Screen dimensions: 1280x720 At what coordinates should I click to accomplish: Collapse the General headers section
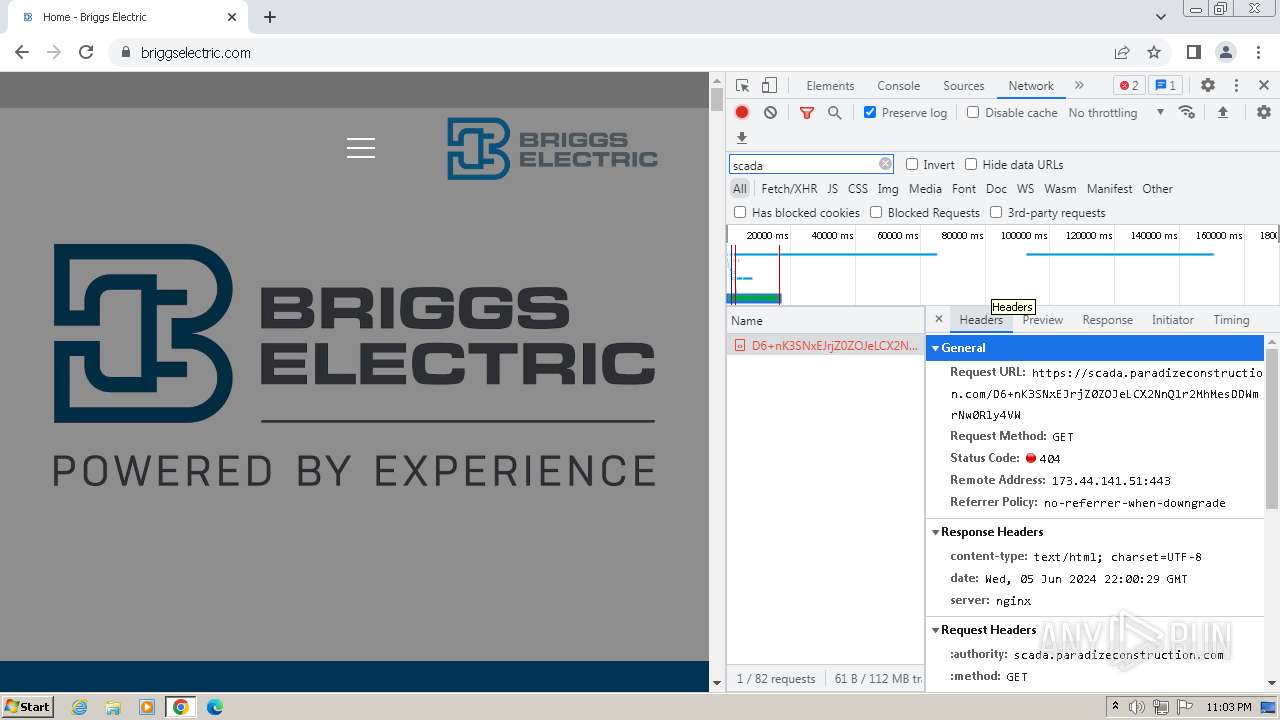coord(936,348)
